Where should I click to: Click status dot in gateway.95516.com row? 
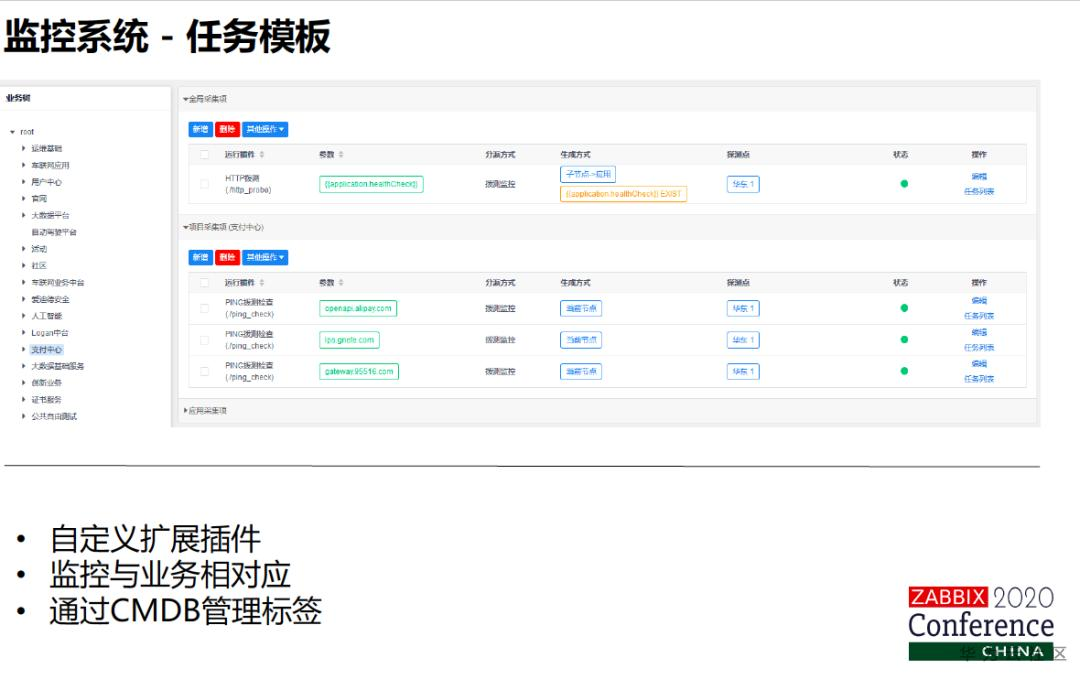(904, 371)
